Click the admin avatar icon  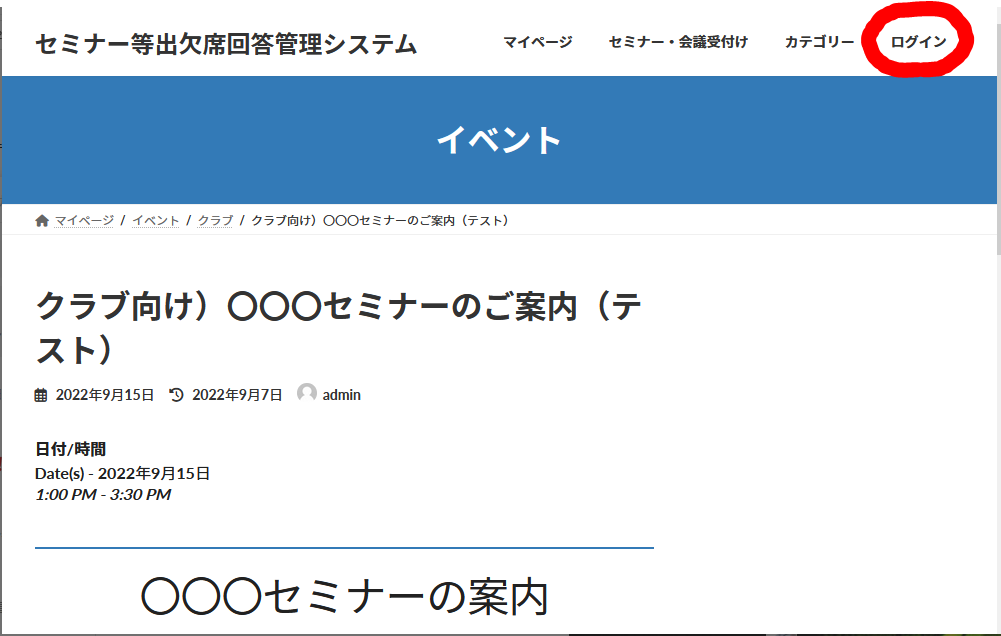tap(307, 394)
